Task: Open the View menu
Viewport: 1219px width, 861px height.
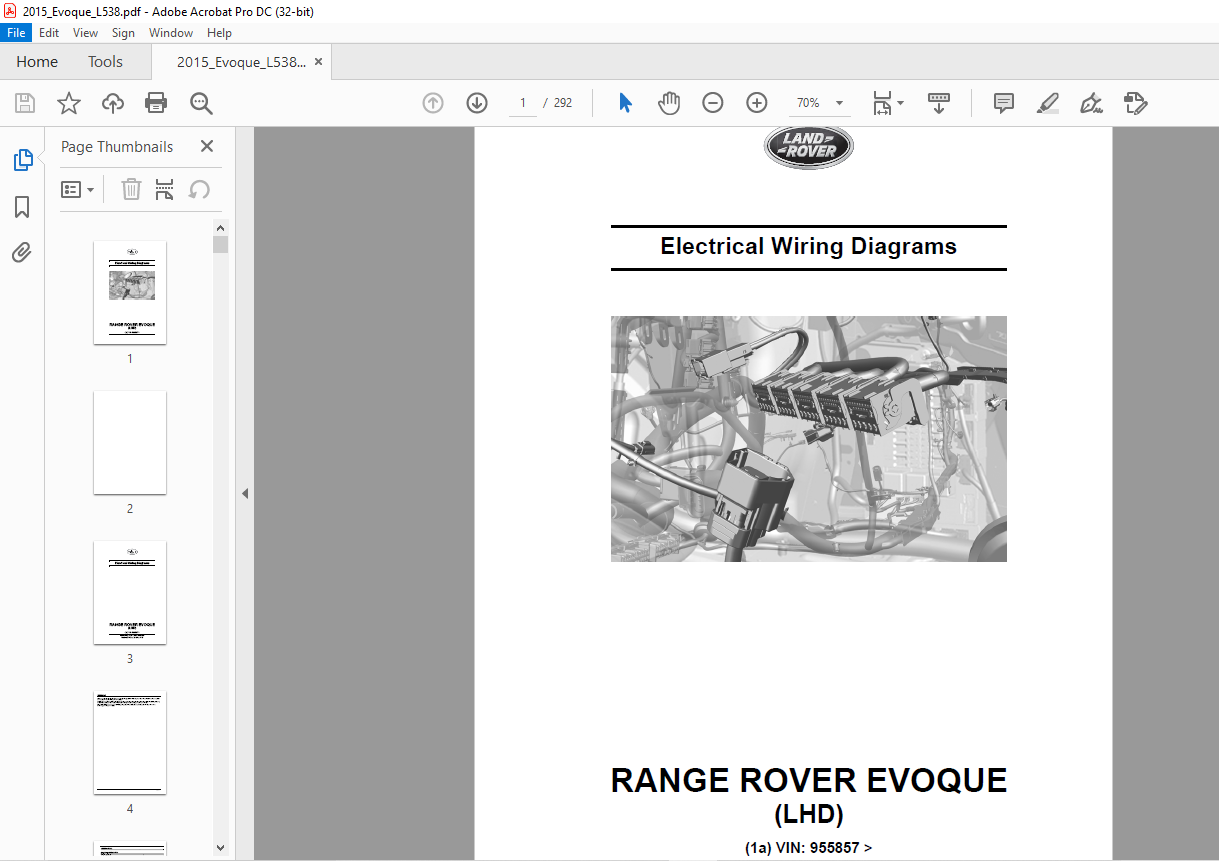Action: tap(85, 33)
